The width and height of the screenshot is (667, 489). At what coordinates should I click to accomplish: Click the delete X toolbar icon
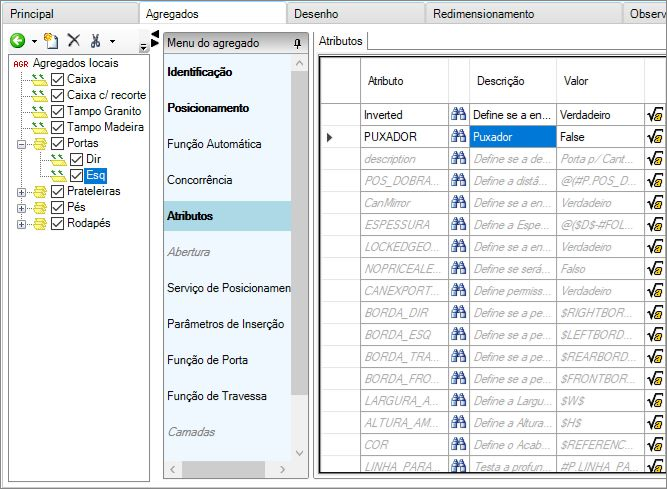point(74,40)
